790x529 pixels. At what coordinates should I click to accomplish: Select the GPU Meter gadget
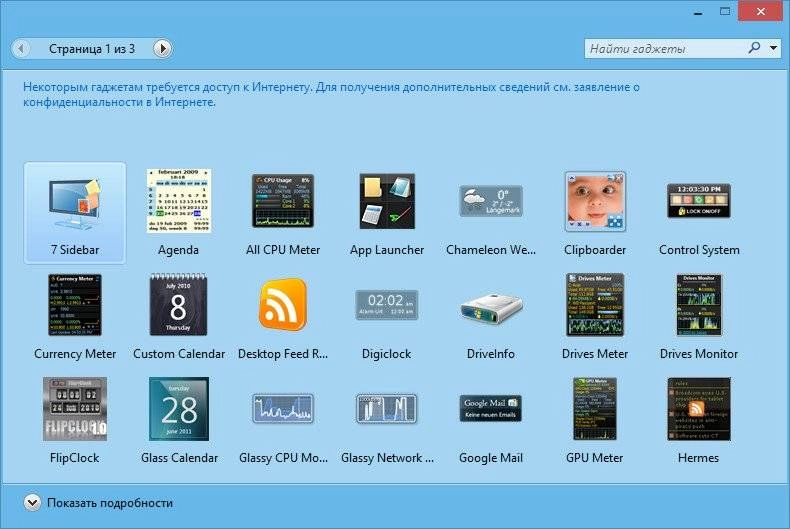[x=595, y=409]
